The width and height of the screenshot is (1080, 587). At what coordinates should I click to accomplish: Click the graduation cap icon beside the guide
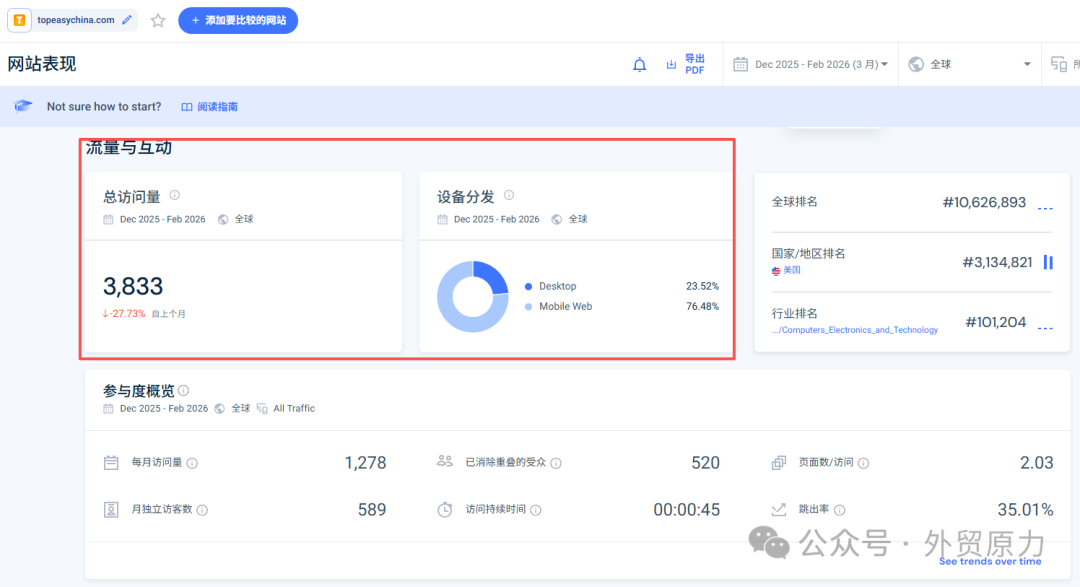tap(22, 106)
